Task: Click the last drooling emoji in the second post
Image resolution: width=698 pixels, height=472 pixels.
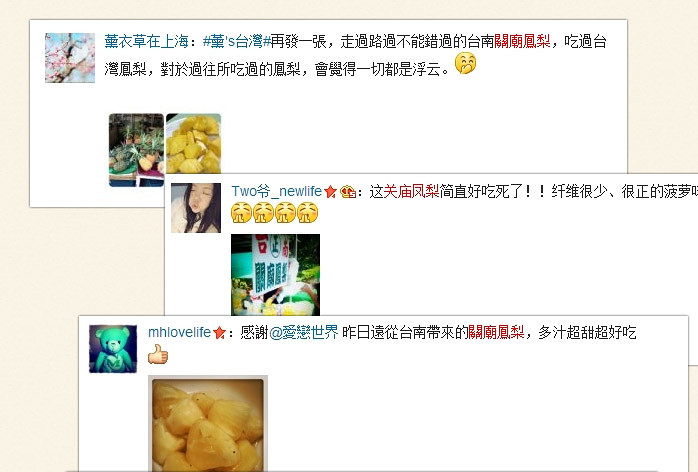Action: (308, 212)
